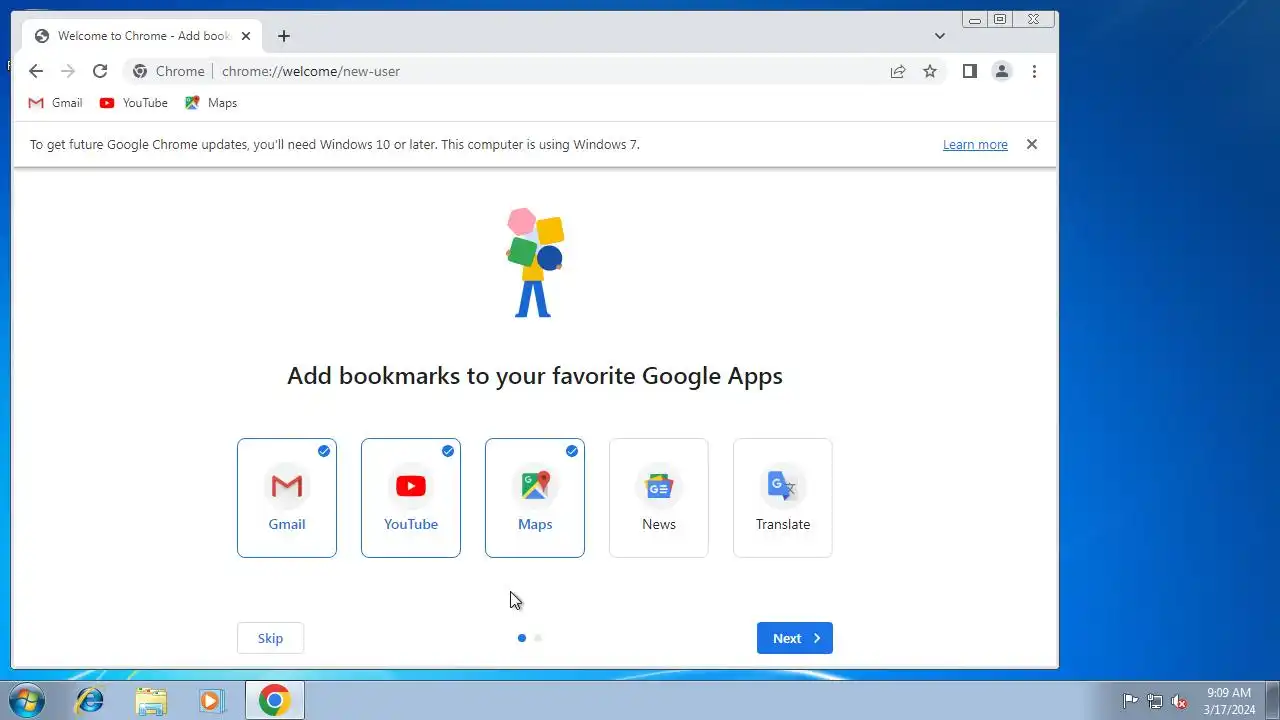
Task: Minimize the Chrome window
Action: (x=975, y=19)
